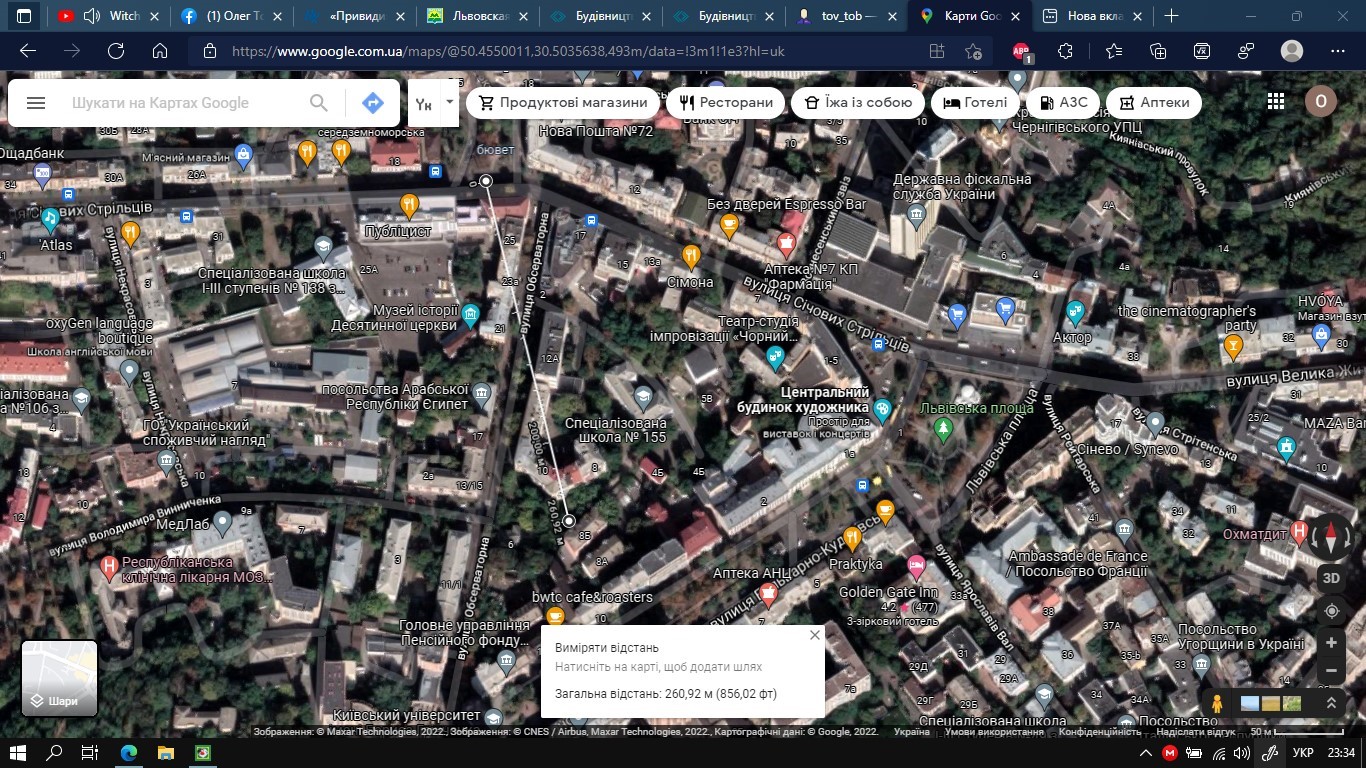Switch to the Нова вкладка tab
Screen dimensions: 1366x768
click(1091, 16)
